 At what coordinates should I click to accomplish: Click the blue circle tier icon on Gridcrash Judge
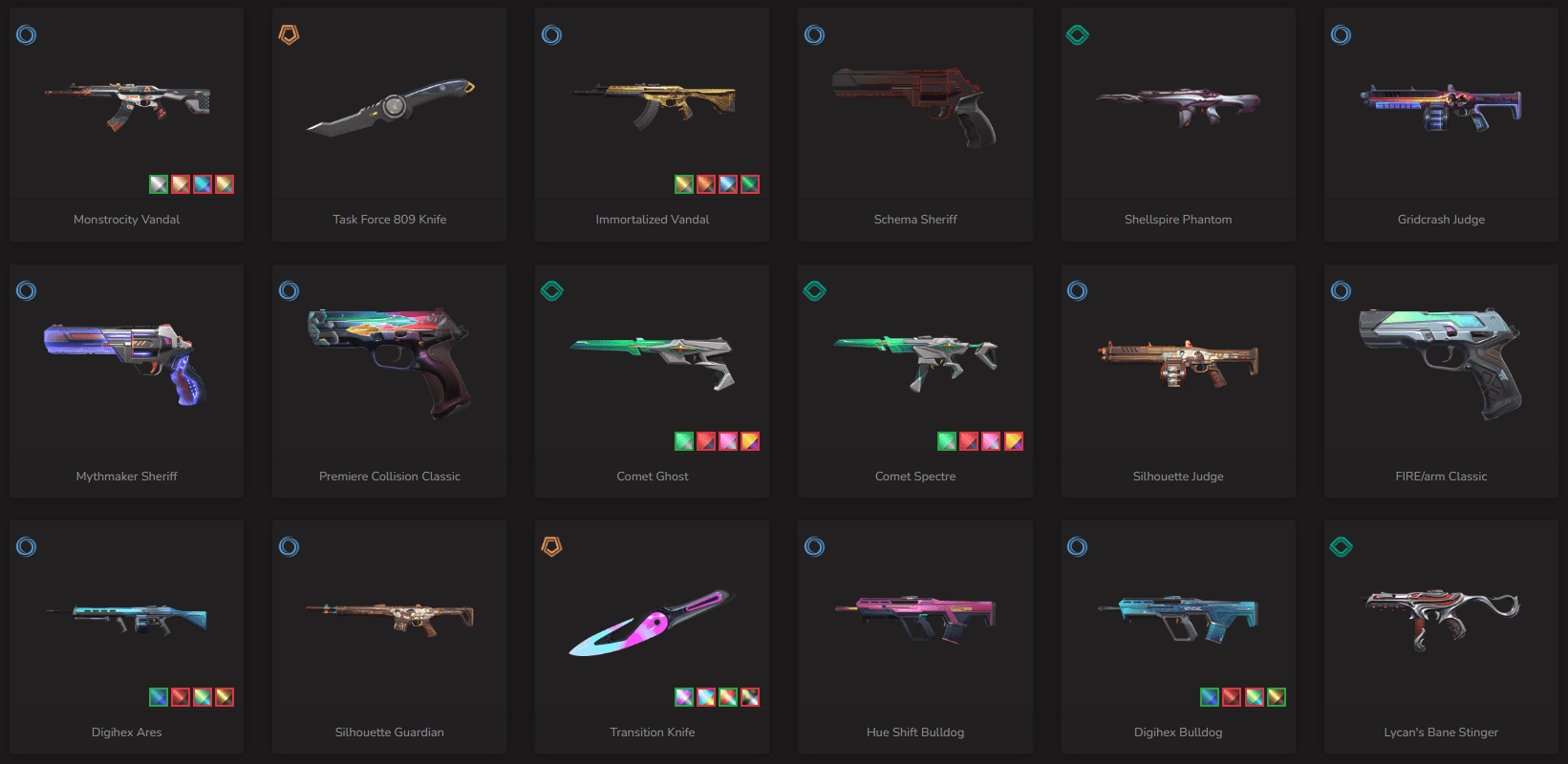click(x=1341, y=35)
